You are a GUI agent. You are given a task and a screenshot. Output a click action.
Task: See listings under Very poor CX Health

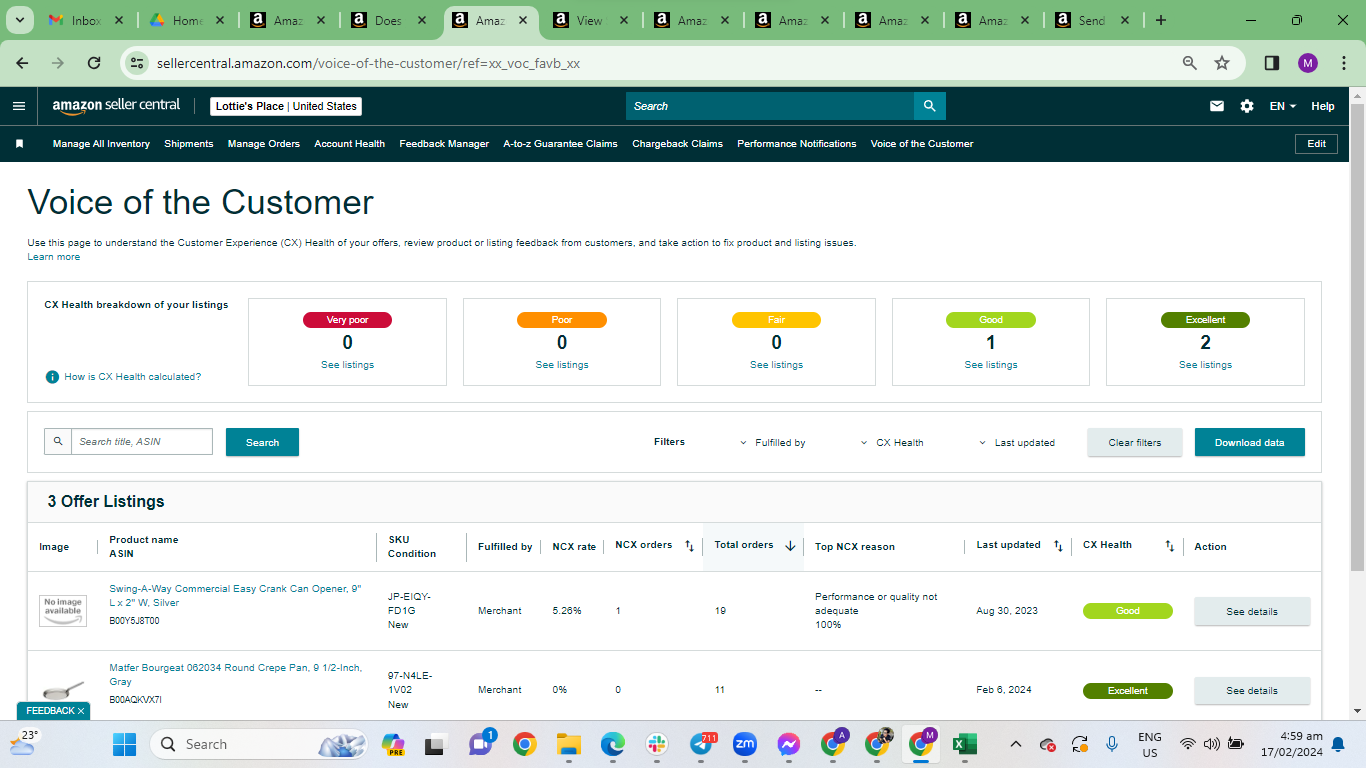pos(347,365)
